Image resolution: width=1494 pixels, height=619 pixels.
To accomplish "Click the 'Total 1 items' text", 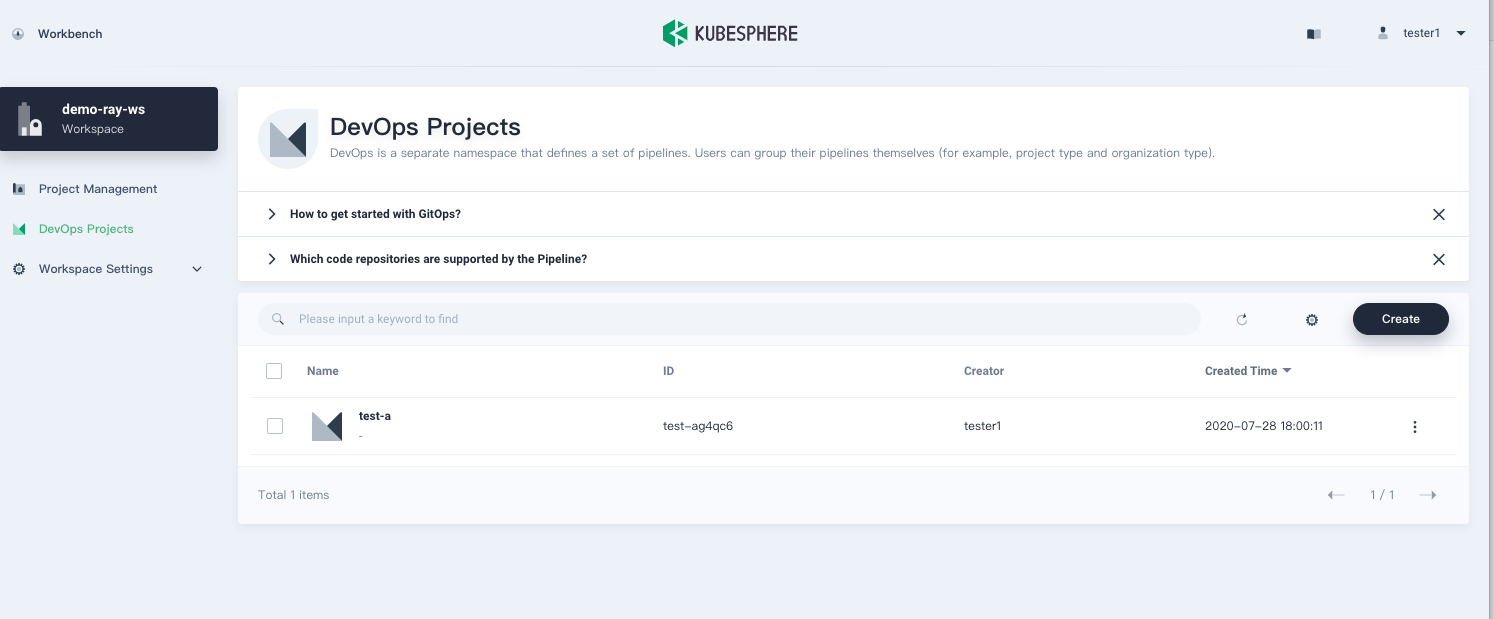I will 294,495.
